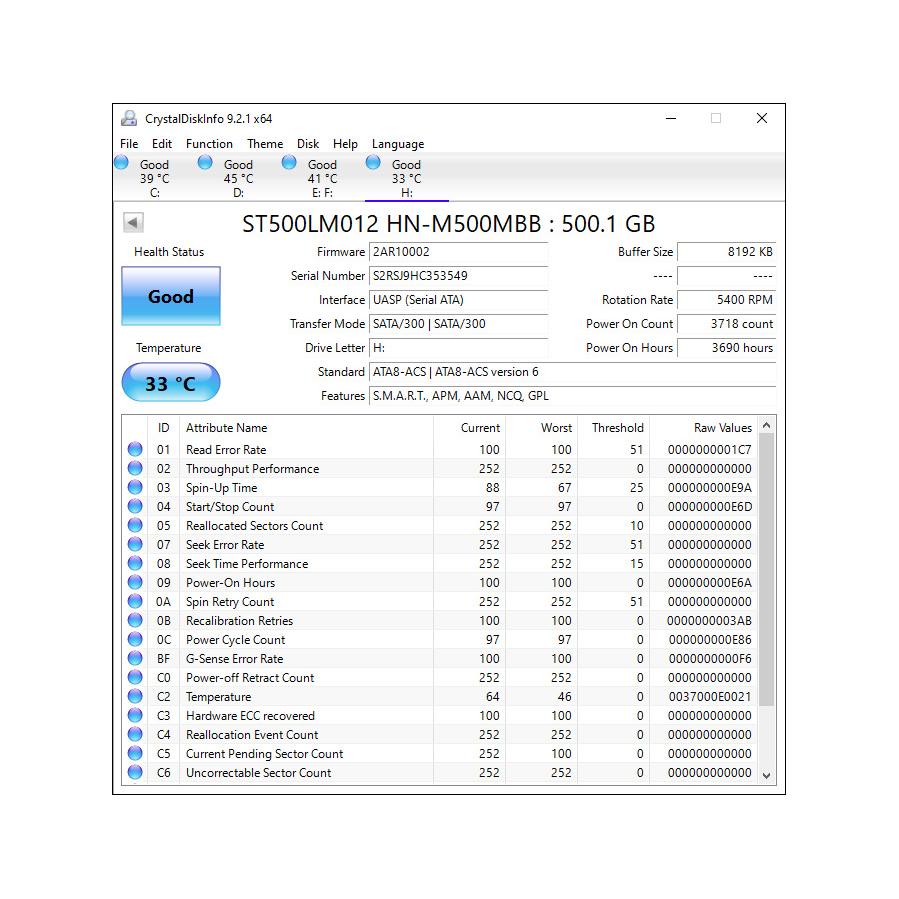The image size is (899, 899).
Task: Switch to the H: disk tab
Action: click(406, 178)
